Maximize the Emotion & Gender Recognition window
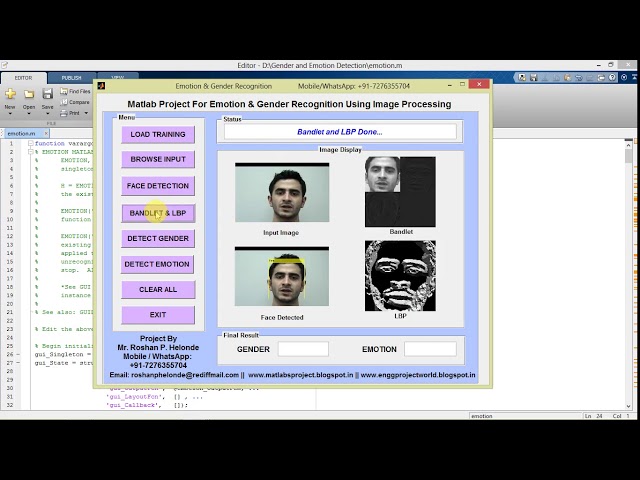 (462, 84)
